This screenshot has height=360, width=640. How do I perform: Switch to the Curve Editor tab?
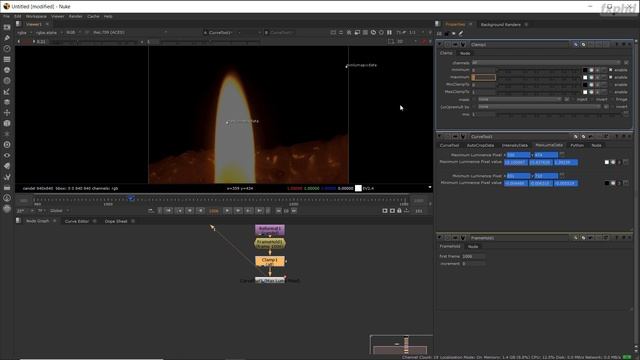pos(77,221)
